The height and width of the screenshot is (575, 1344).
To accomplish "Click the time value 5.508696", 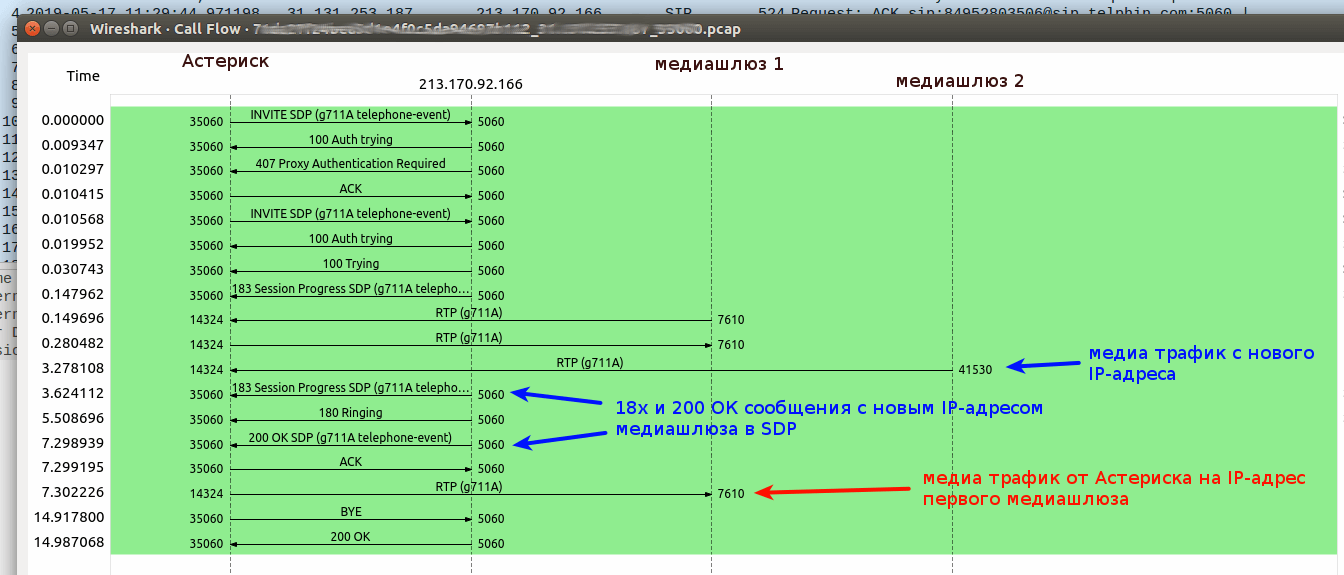I will click(73, 418).
